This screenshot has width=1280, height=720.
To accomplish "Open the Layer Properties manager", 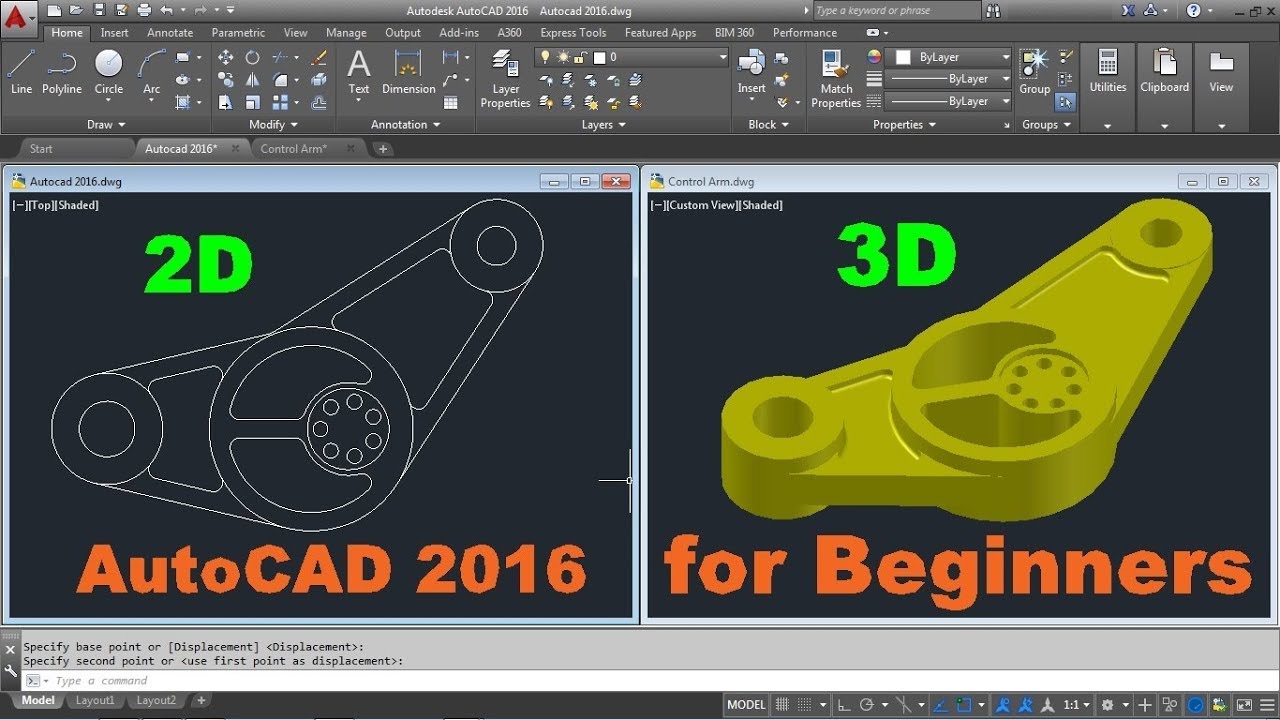I will click(x=505, y=78).
